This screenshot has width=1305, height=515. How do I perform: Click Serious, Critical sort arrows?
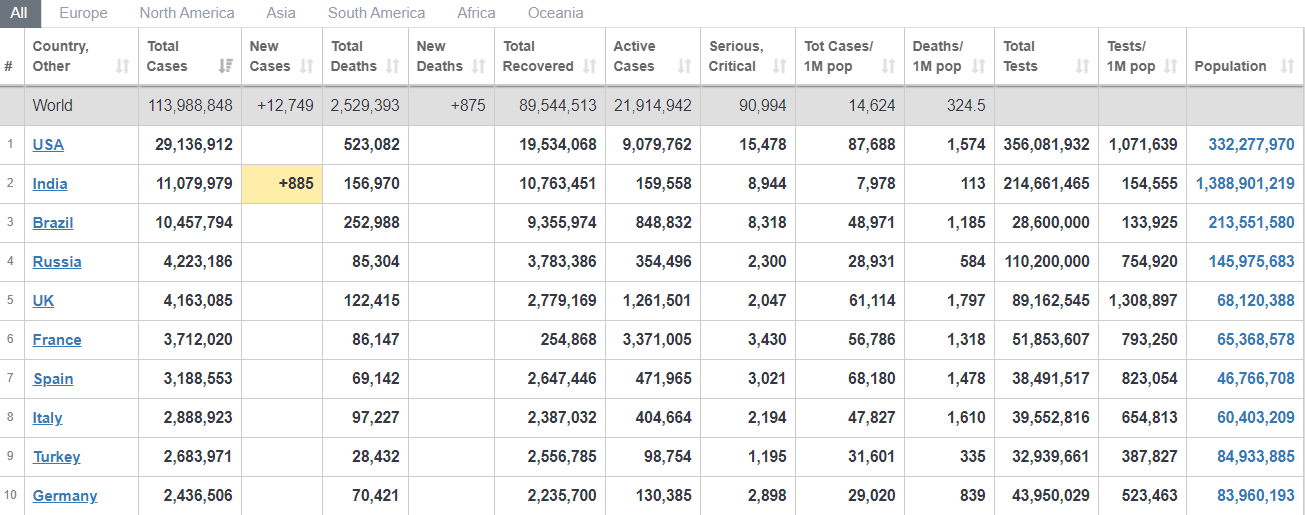780,67
